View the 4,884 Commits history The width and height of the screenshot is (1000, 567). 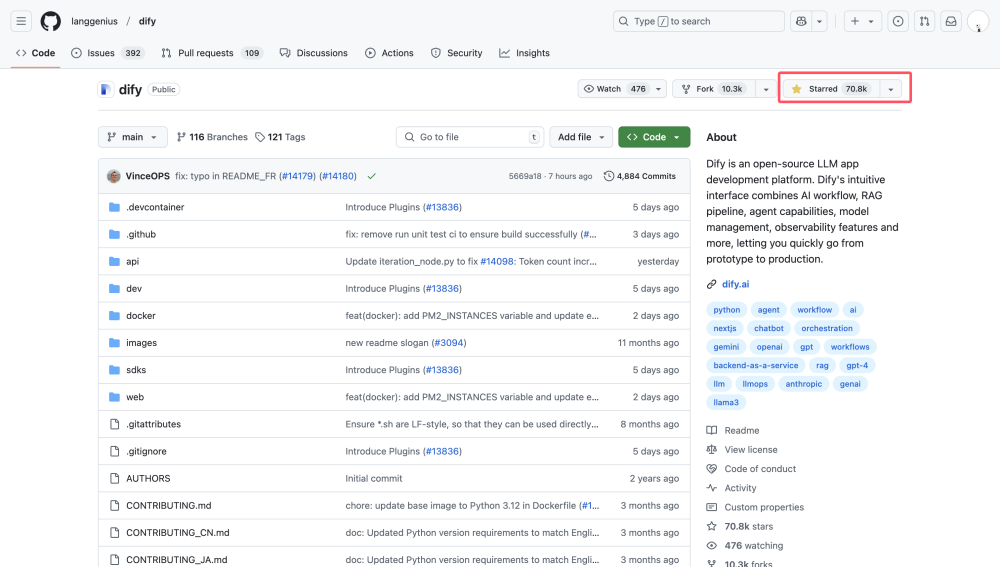point(640,176)
